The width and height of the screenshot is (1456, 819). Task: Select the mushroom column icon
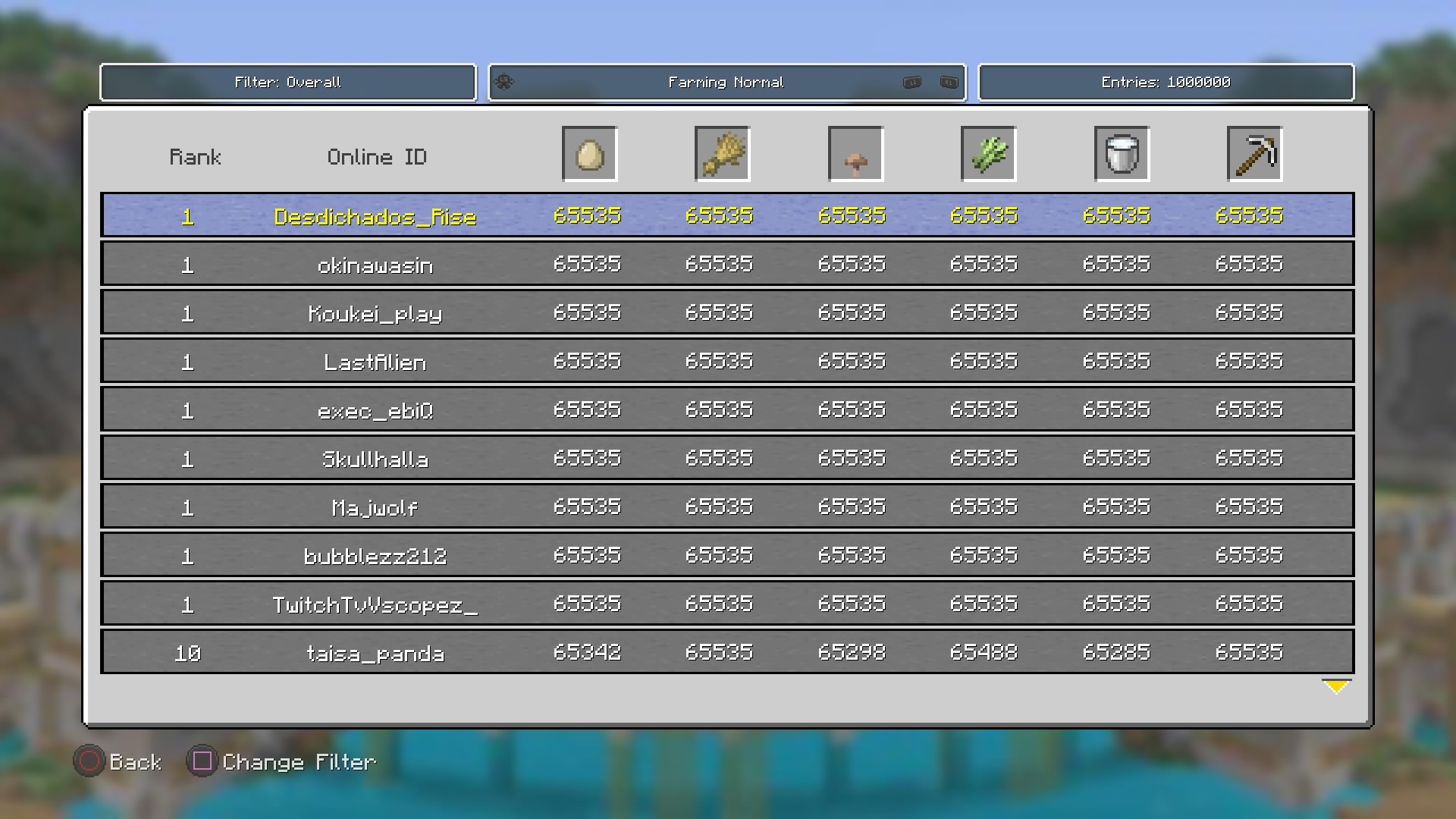coord(856,154)
